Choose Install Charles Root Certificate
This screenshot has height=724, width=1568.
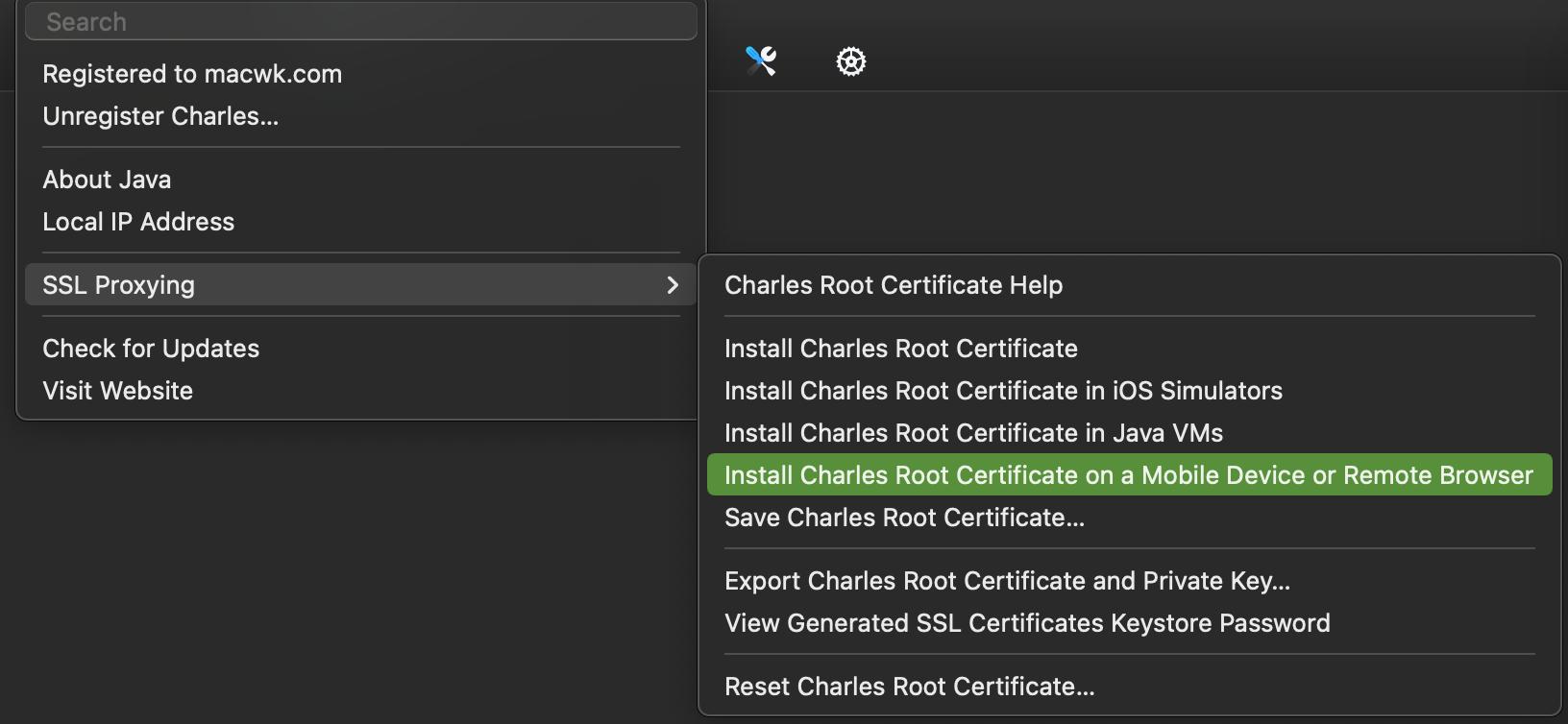1130,349
